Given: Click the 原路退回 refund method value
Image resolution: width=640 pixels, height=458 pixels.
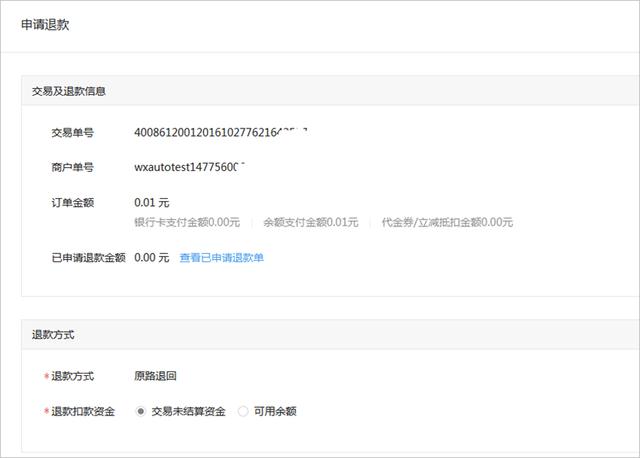Looking at the screenshot, I should pos(155,376).
